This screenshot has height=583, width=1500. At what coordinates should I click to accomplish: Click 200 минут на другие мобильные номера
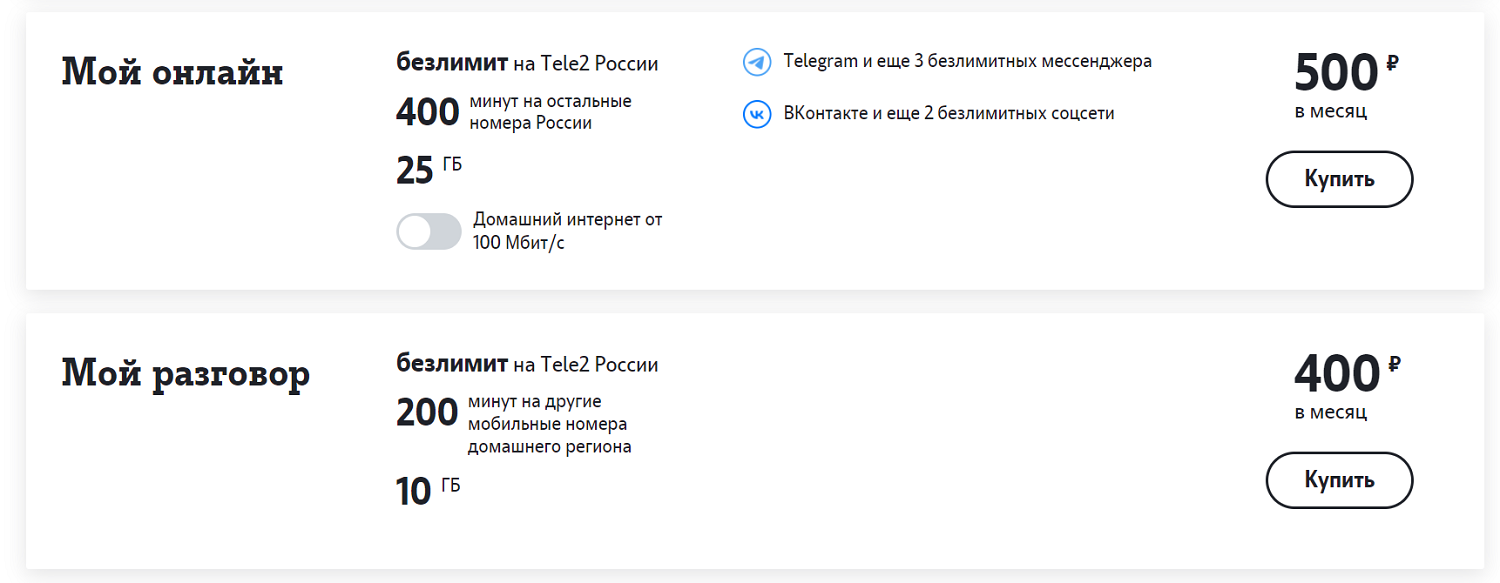(510, 411)
